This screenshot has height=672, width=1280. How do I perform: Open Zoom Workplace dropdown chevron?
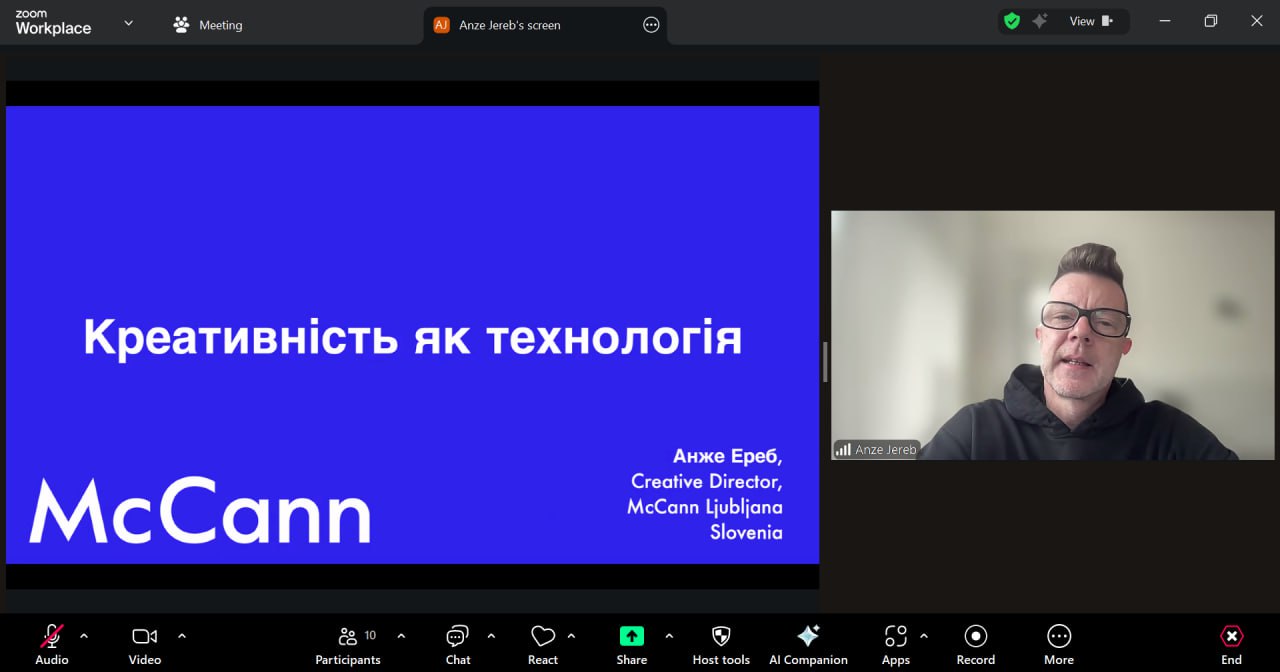128,23
